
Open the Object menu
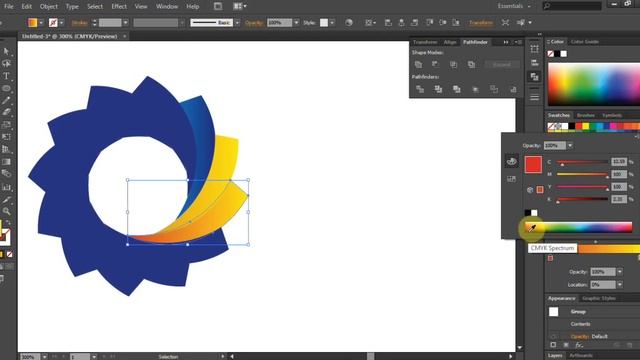tap(48, 7)
